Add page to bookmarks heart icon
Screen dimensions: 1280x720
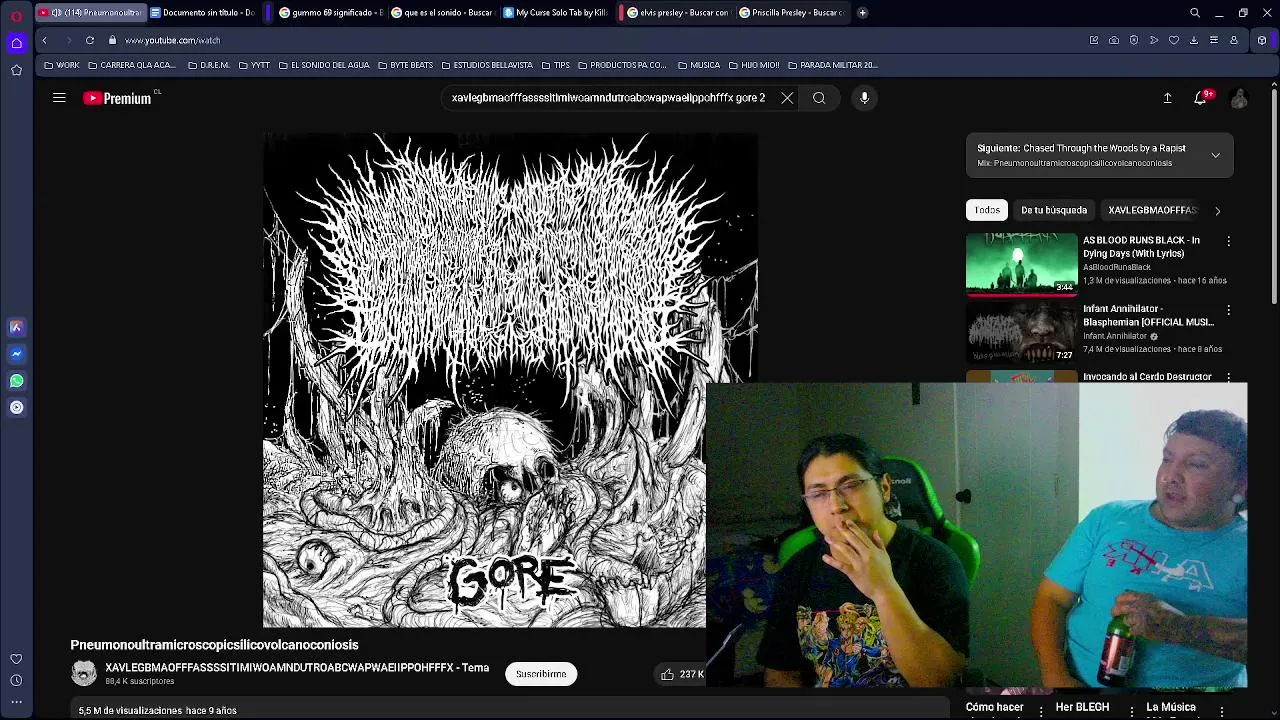(x=1174, y=40)
